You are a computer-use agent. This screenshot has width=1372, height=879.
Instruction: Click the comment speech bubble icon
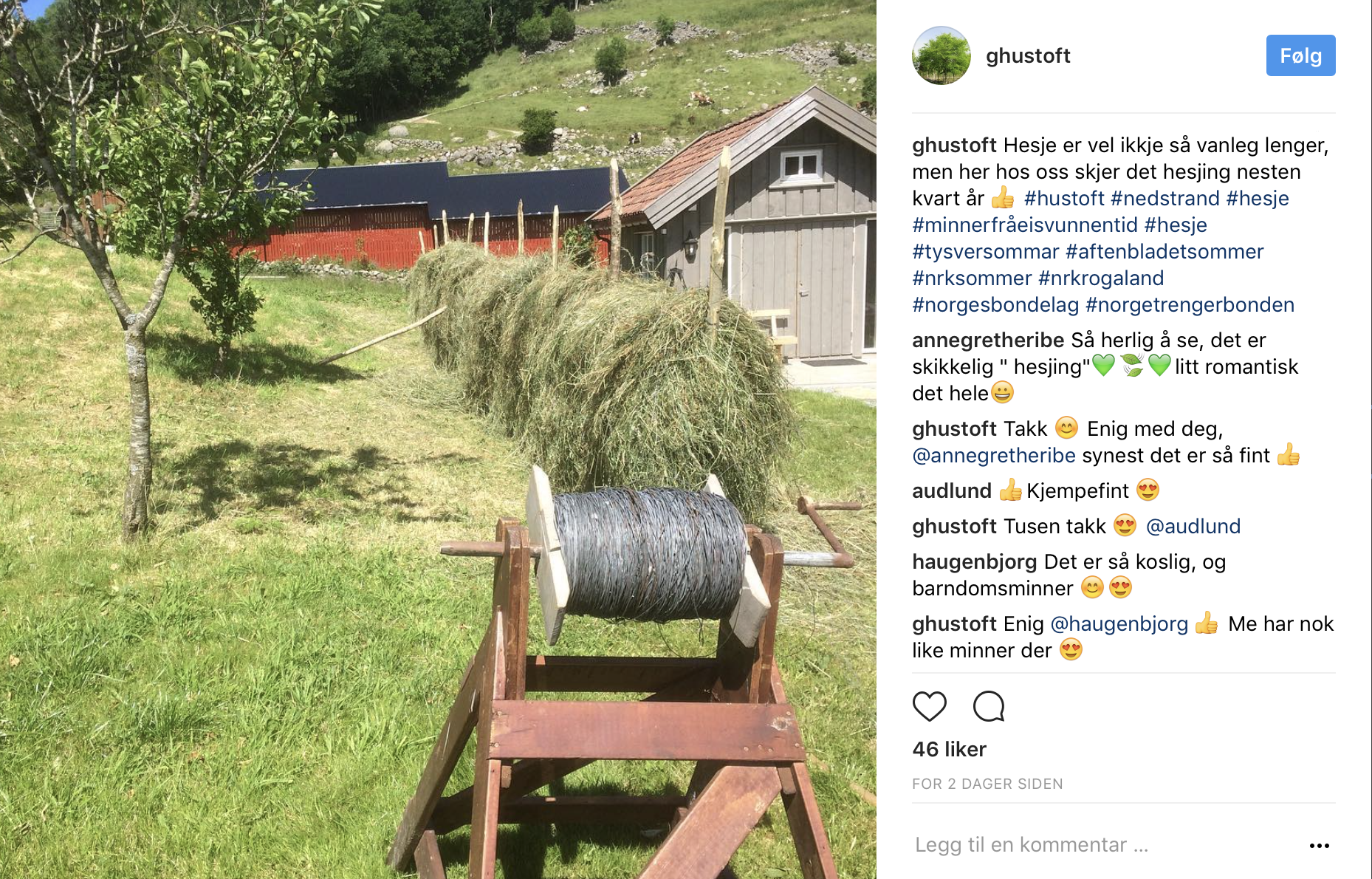coord(989,706)
